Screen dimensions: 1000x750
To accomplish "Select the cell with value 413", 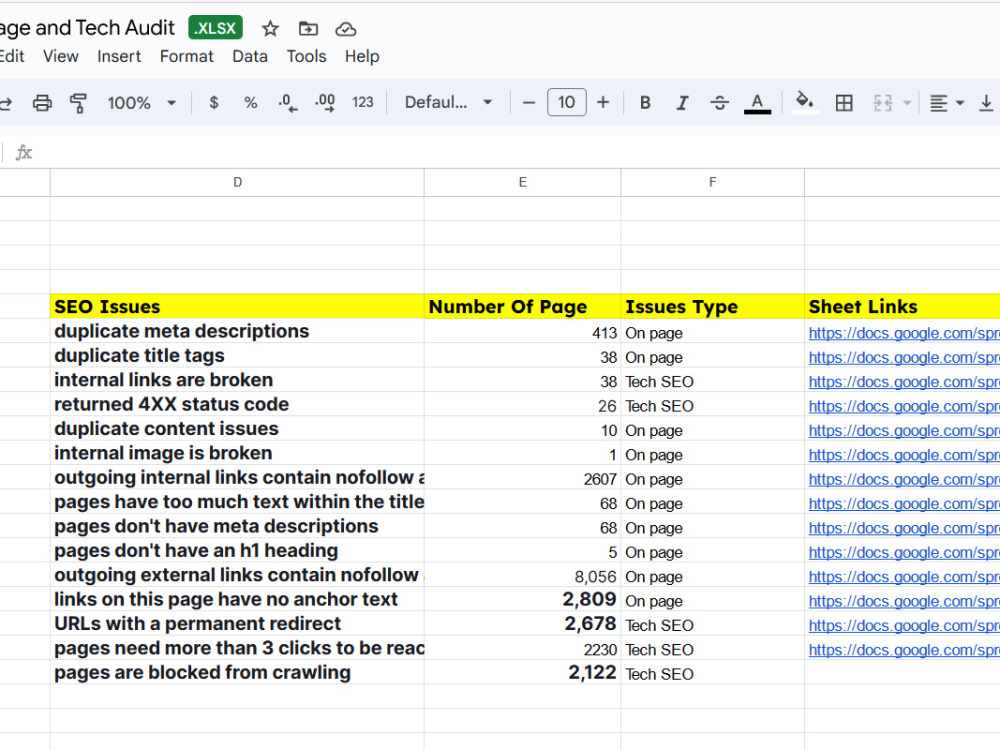I will coord(522,333).
